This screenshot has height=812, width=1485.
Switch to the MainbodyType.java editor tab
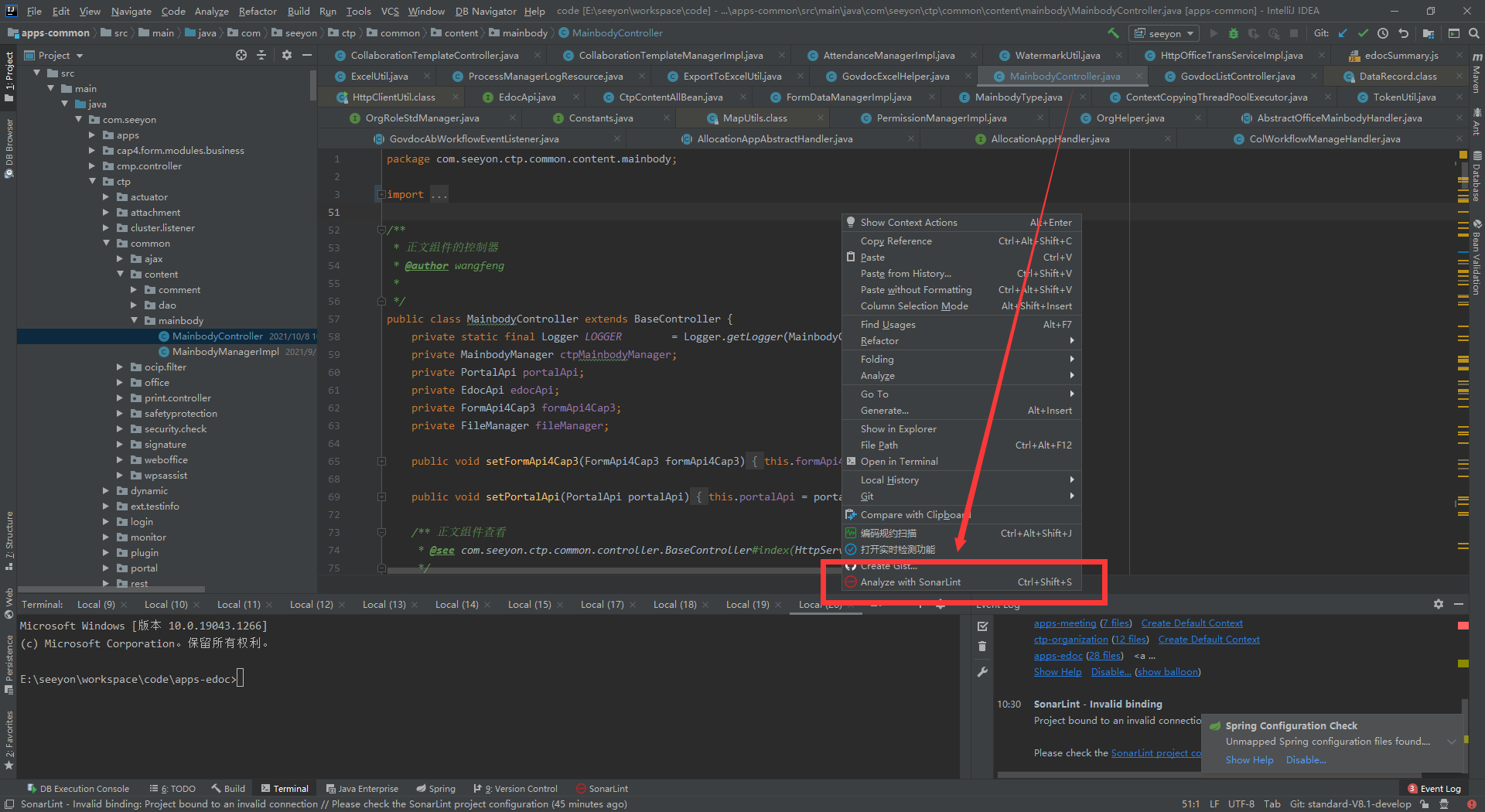click(1018, 97)
